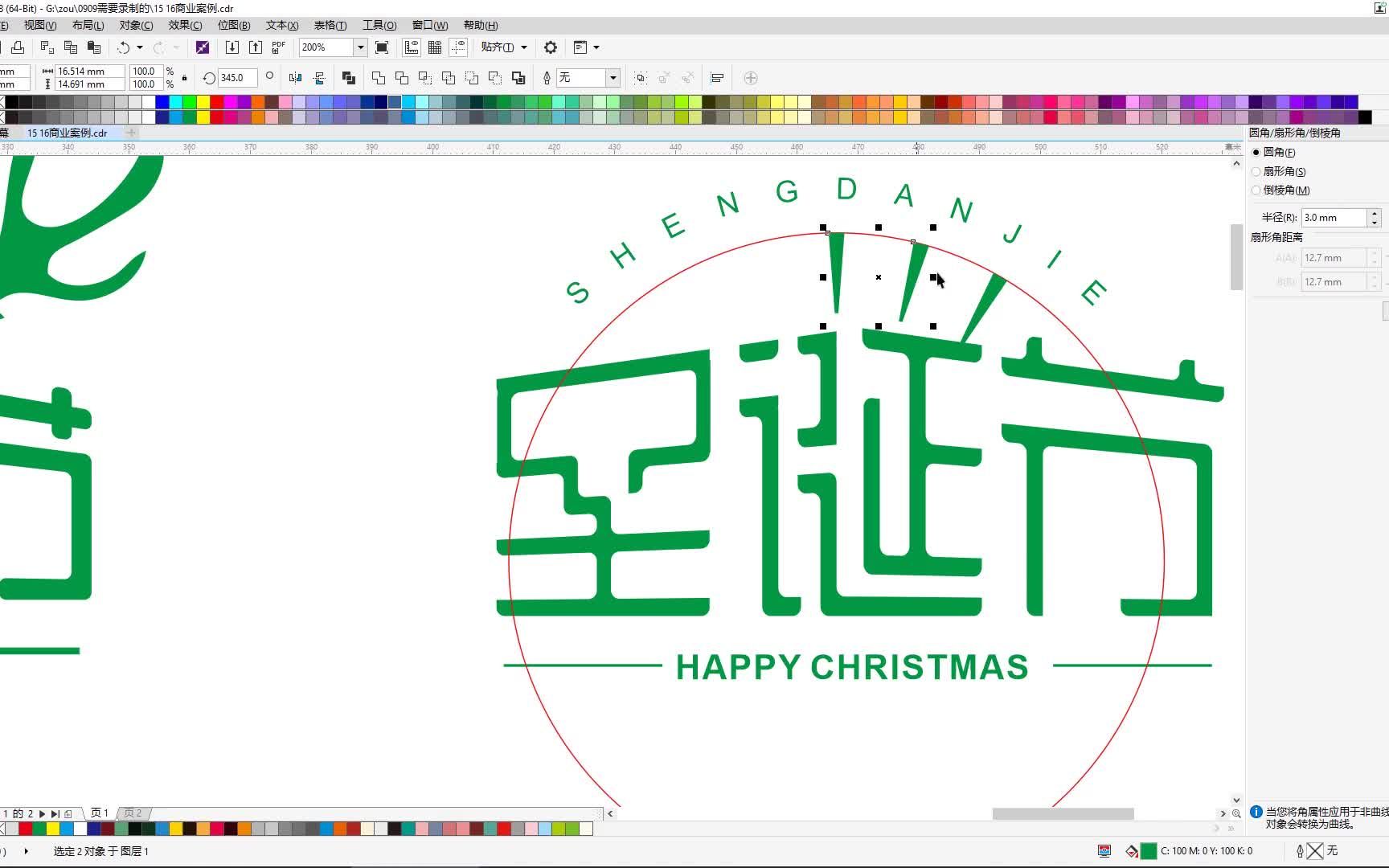Open the 效果(C) menu
The height and width of the screenshot is (868, 1389).
click(x=185, y=26)
